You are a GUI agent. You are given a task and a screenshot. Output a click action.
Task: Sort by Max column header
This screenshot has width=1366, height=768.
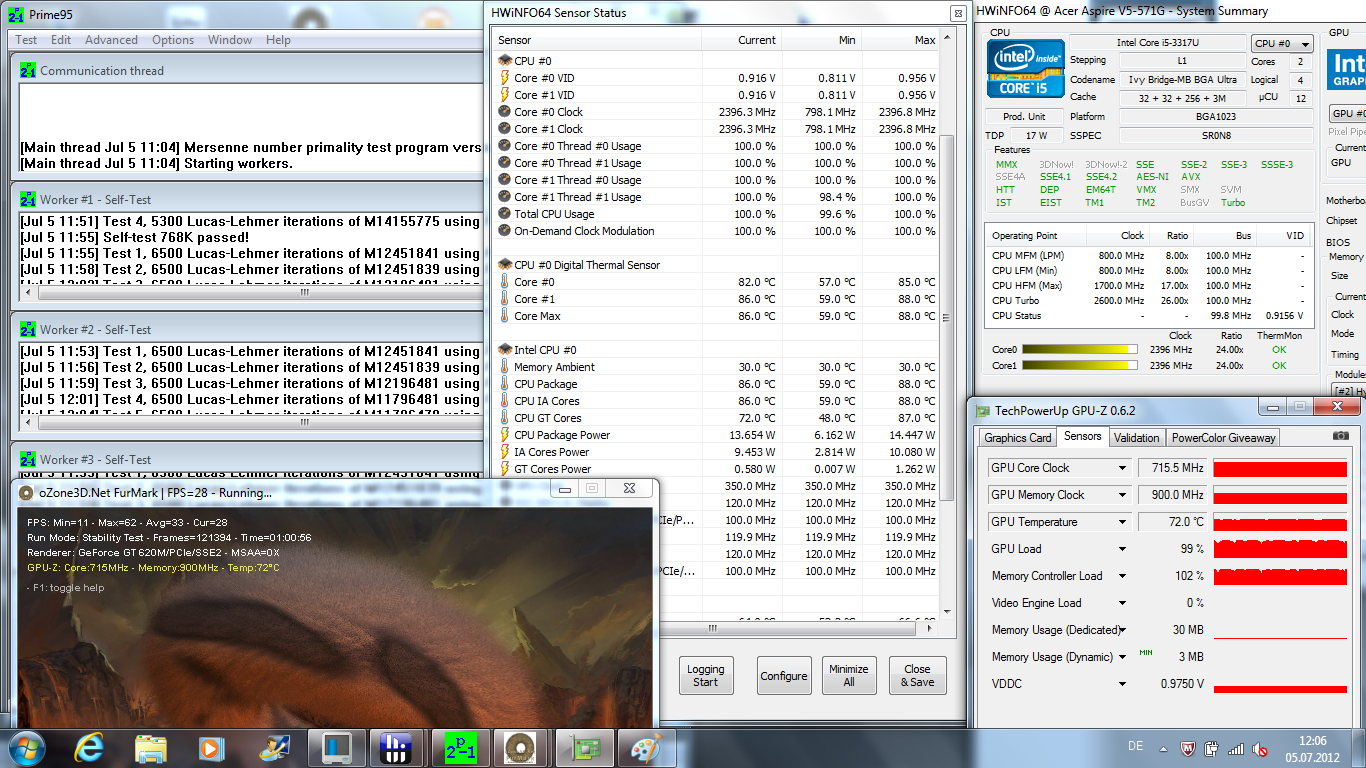tap(901, 40)
